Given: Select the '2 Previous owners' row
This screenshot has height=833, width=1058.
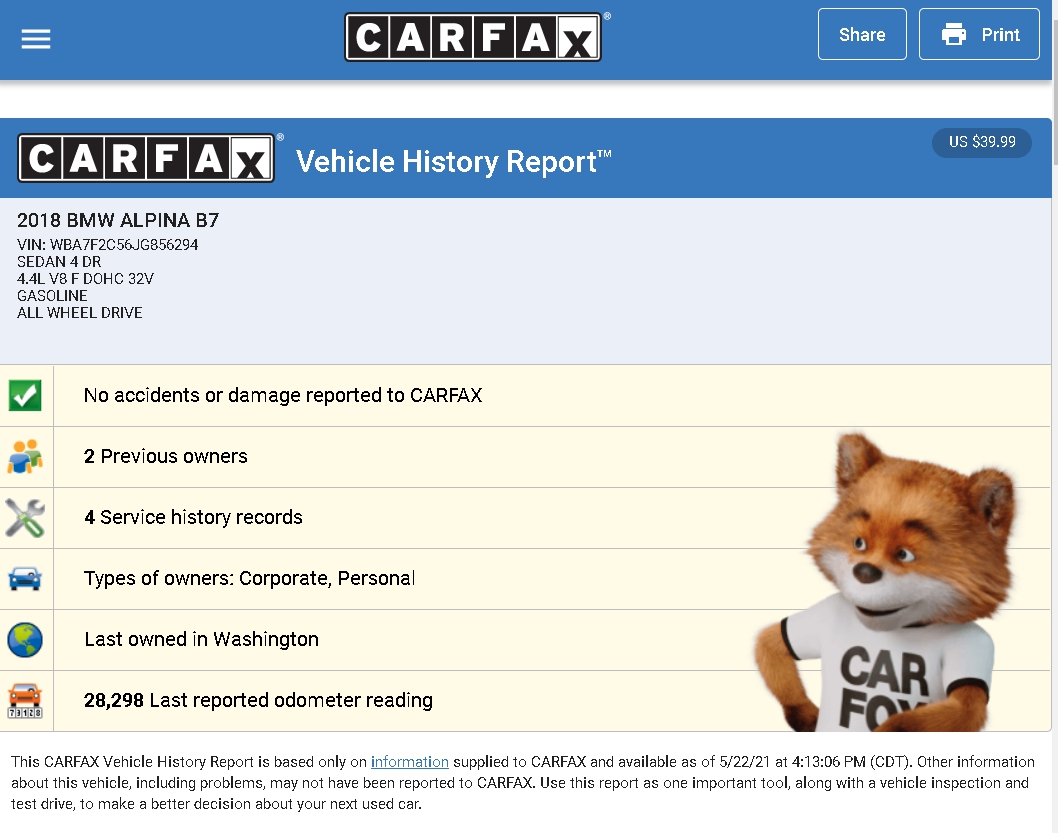Looking at the screenshot, I should click(526, 457).
